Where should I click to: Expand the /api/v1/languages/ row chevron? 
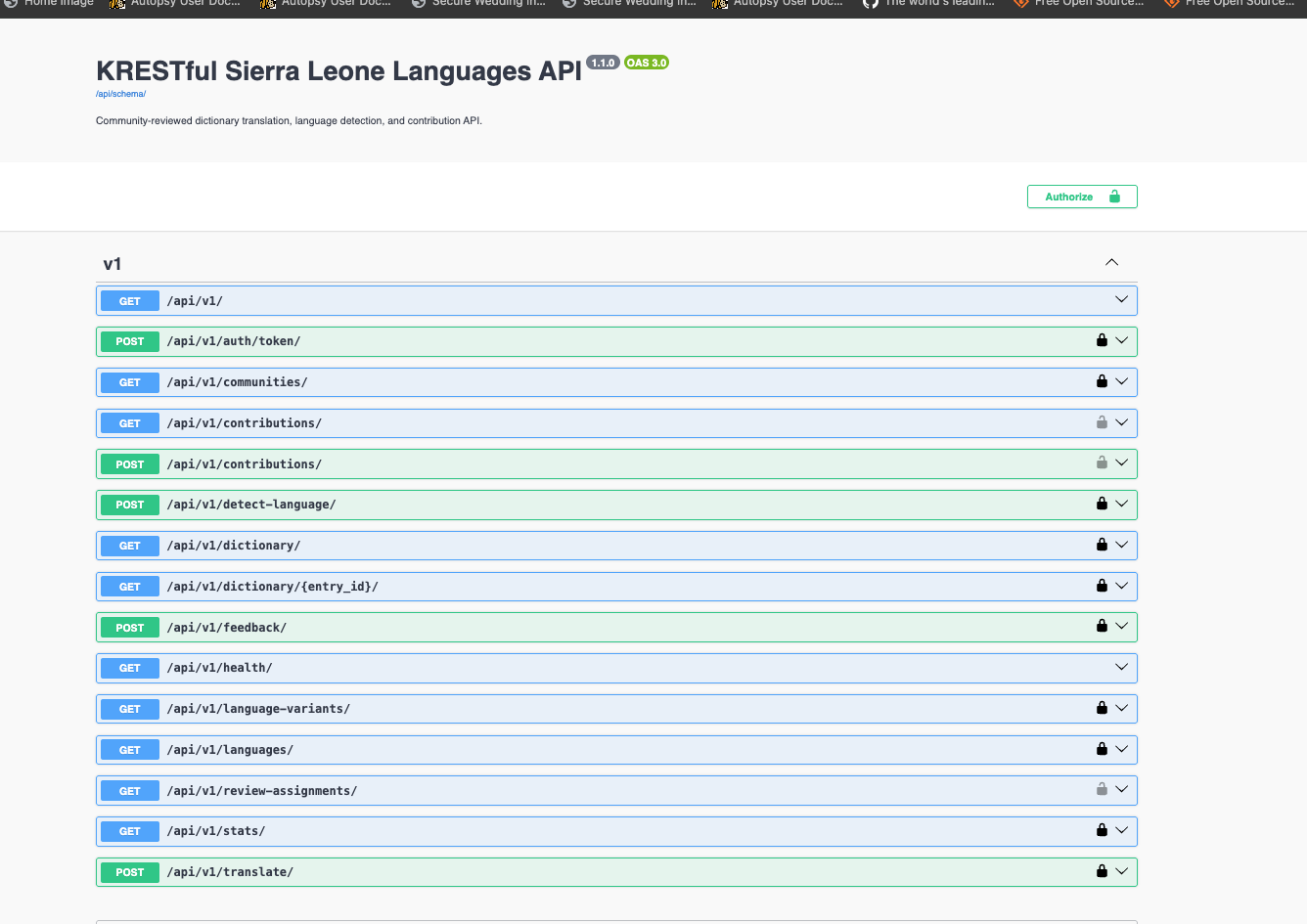pos(1122,749)
